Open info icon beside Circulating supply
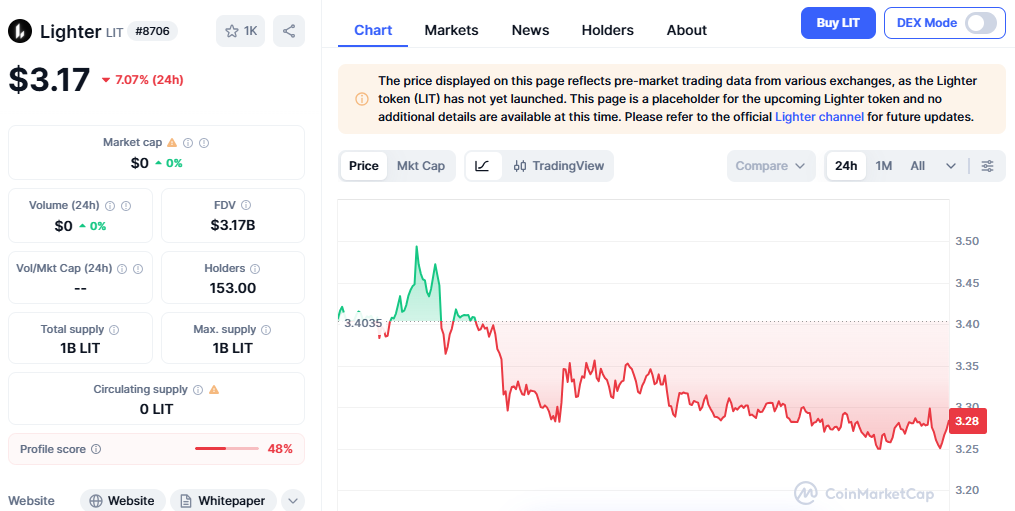Image resolution: width=1015 pixels, height=511 pixels. point(198,390)
